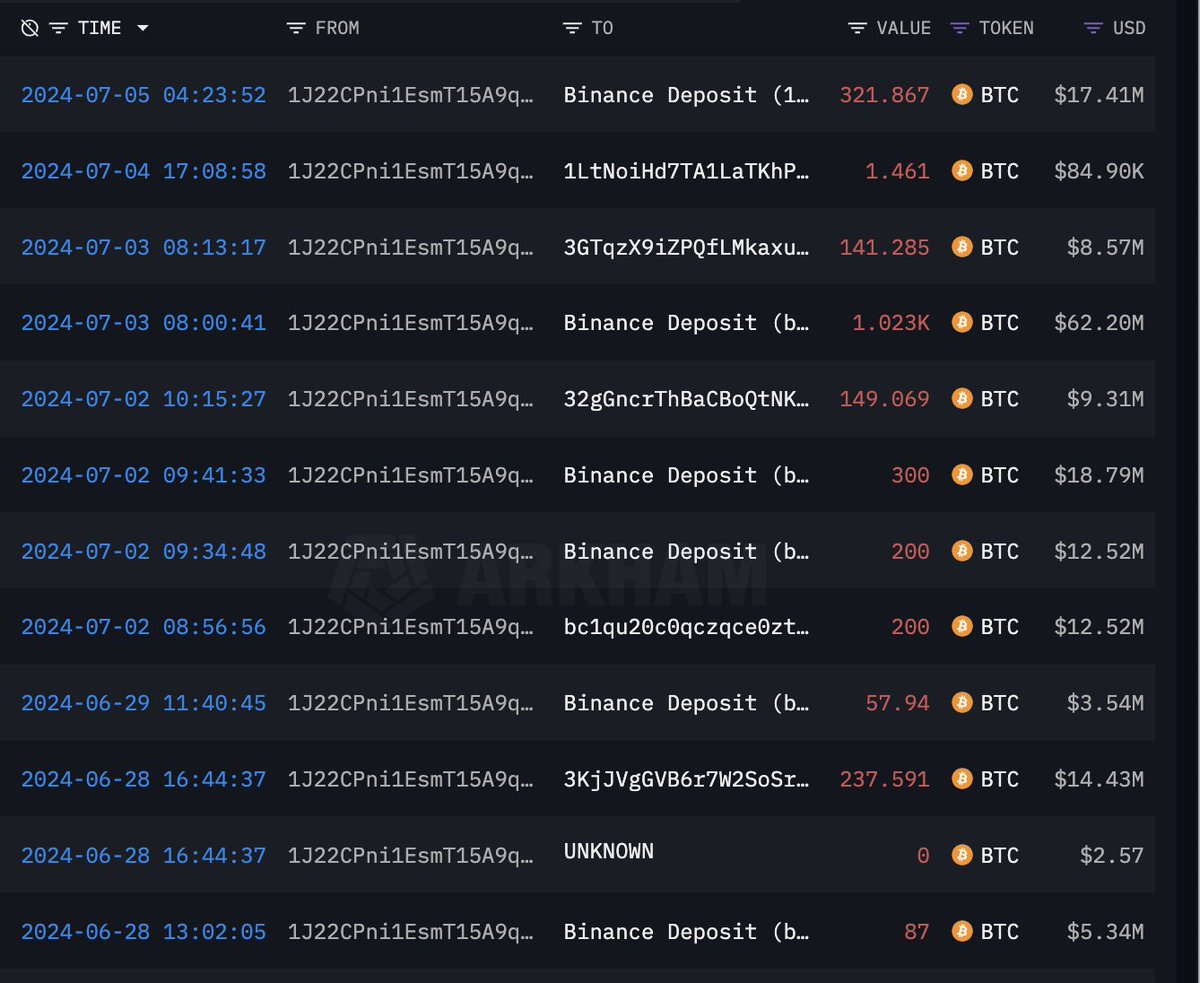
Task: Click the BTC icon beside the UNKNOWN transaction
Action: tap(961, 855)
